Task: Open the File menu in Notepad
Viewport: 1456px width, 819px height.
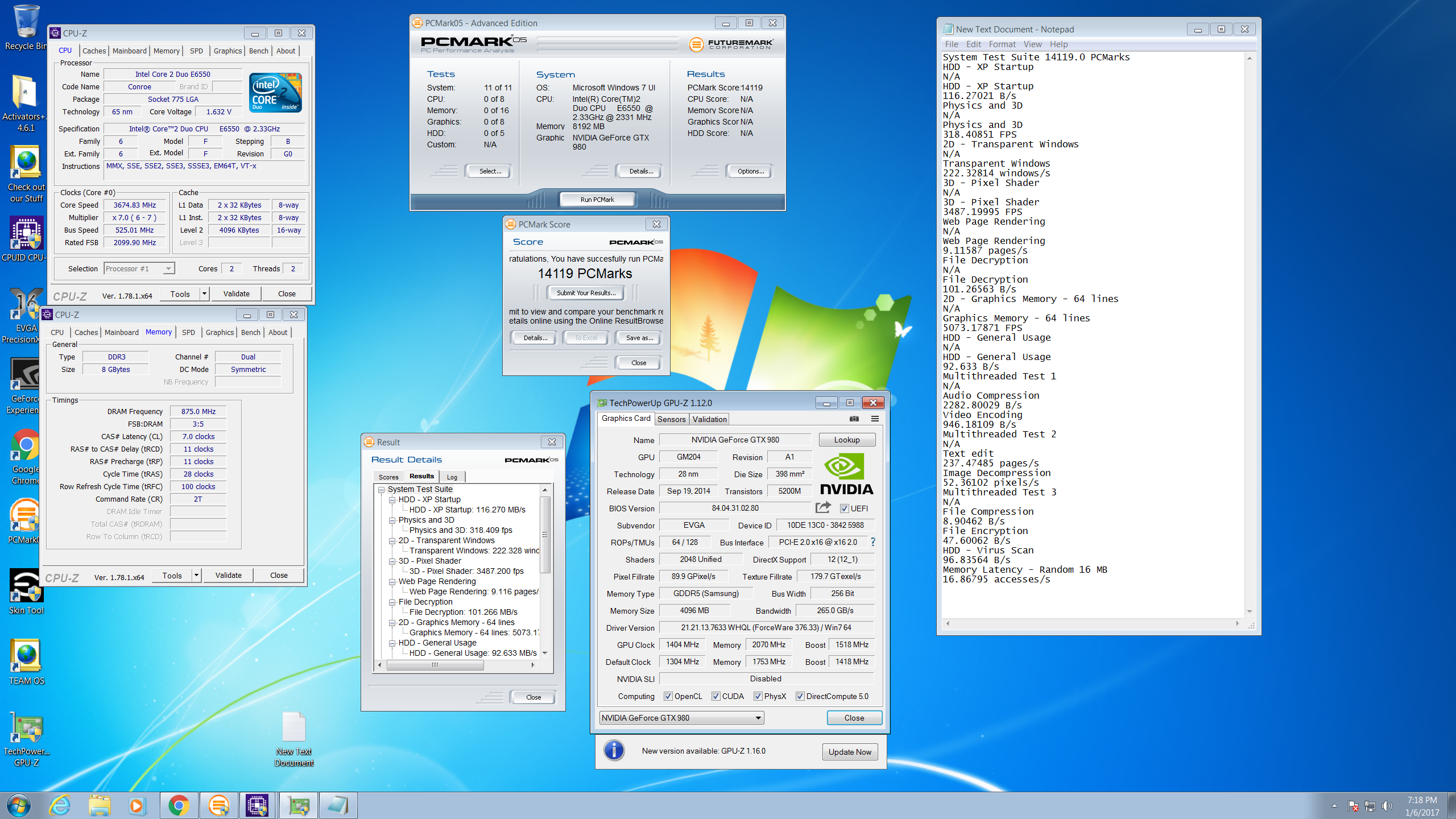Action: tap(951, 44)
